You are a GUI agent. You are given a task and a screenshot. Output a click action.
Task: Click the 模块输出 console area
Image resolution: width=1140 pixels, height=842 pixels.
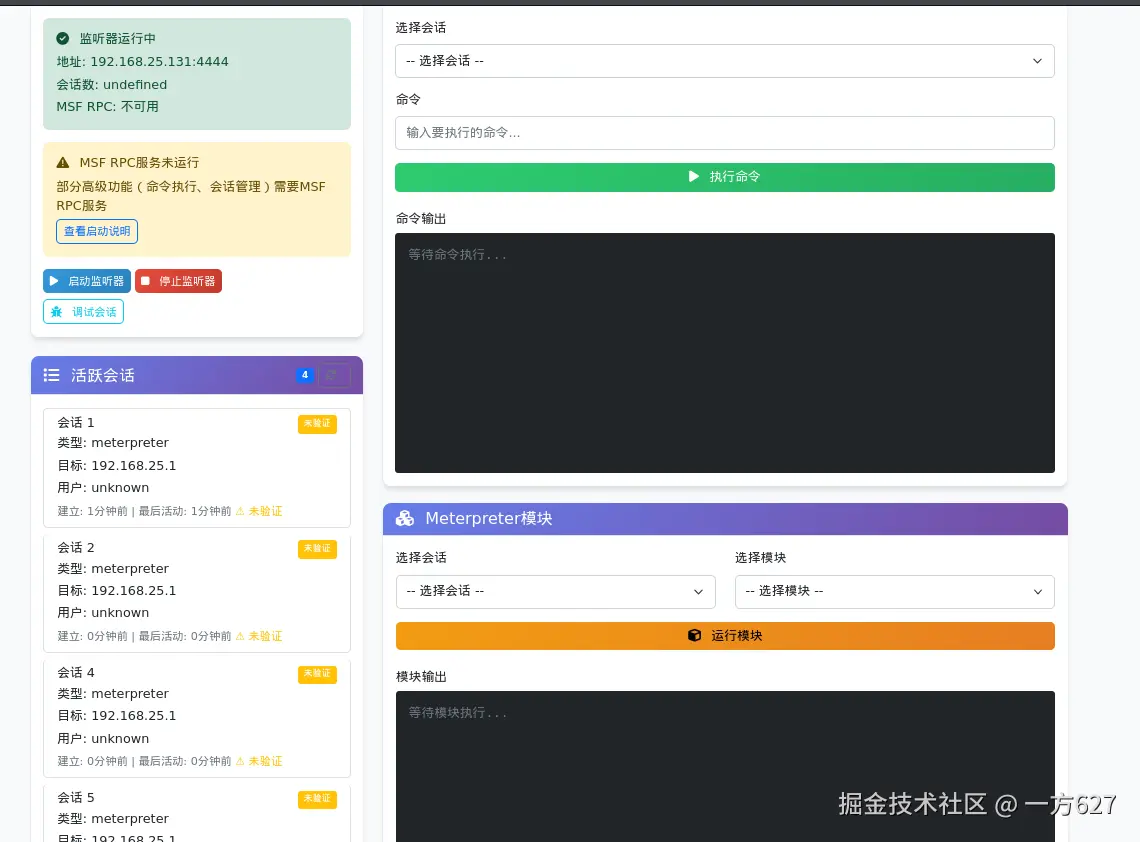point(725,766)
